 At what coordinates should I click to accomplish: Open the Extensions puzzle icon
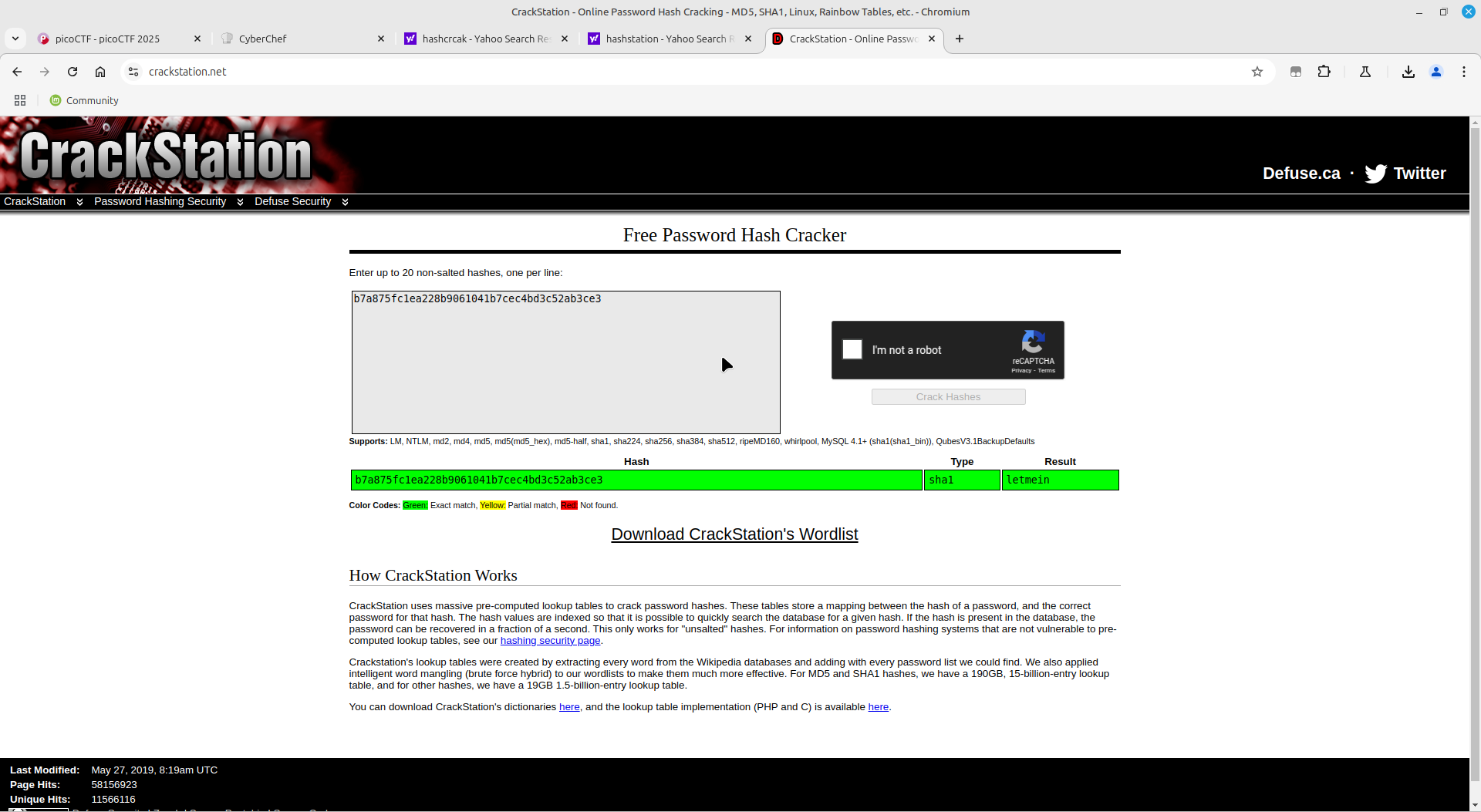point(1324,72)
